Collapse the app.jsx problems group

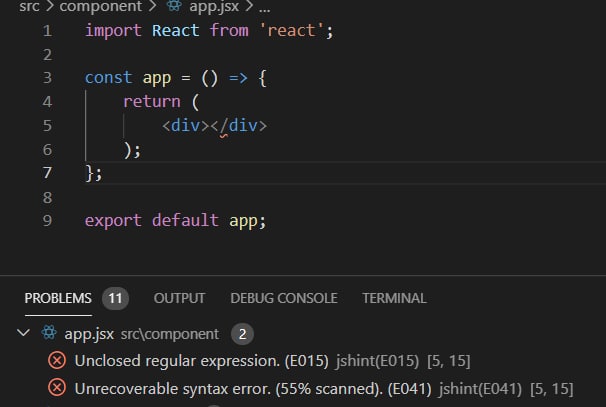tap(24, 333)
